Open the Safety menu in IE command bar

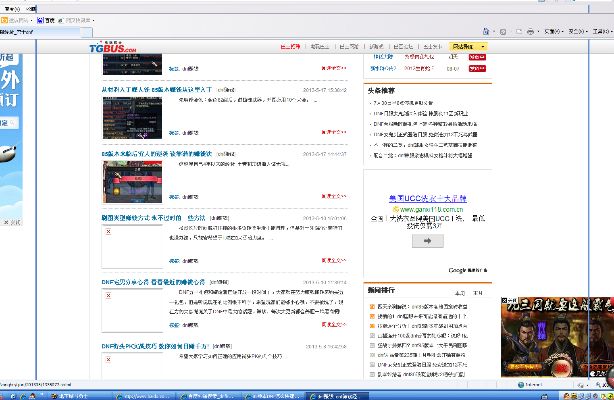[578, 32]
